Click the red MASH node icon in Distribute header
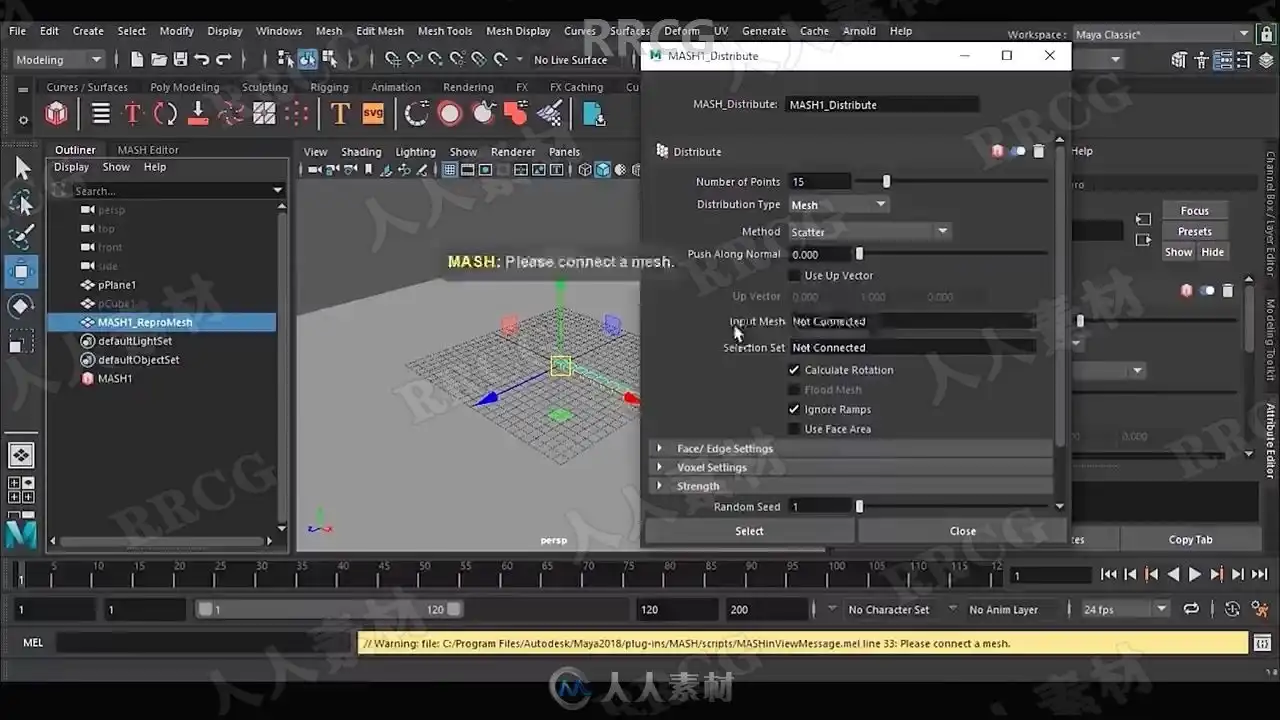Screen dimensions: 1280x720 998,151
